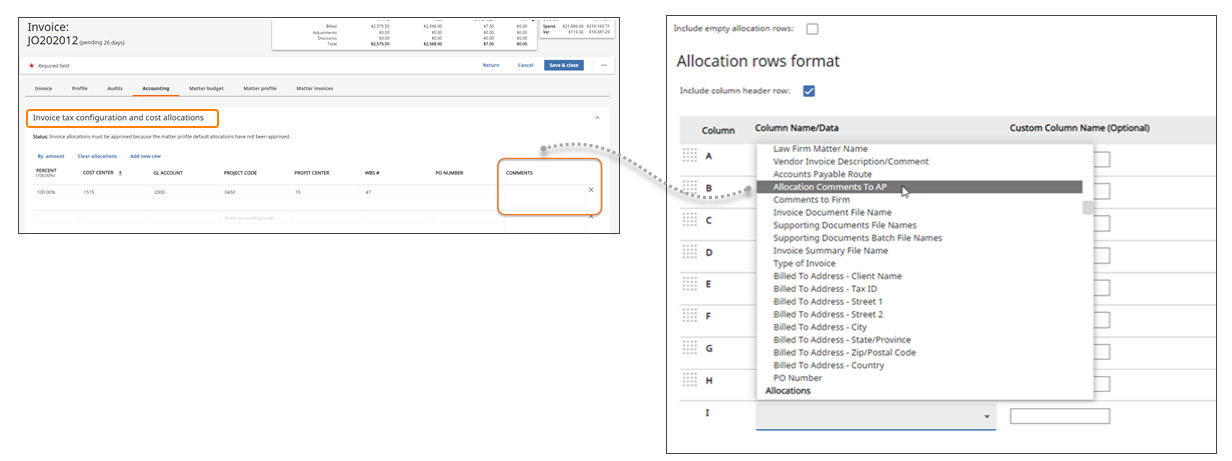Click the drag handle for column C
The width and height of the screenshot is (1232, 461).
(690, 219)
